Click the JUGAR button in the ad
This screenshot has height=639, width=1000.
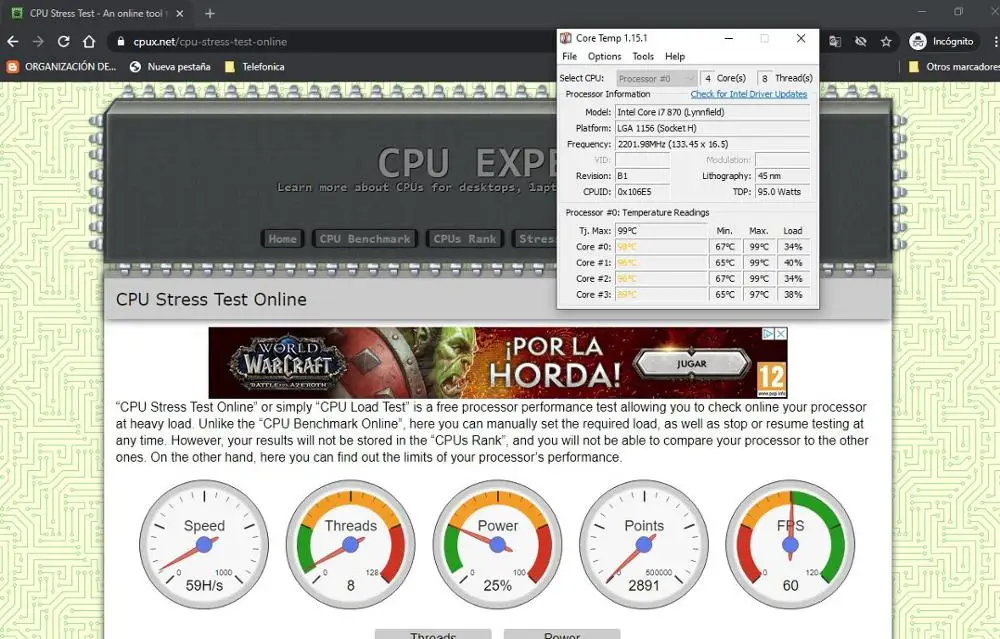tap(691, 364)
